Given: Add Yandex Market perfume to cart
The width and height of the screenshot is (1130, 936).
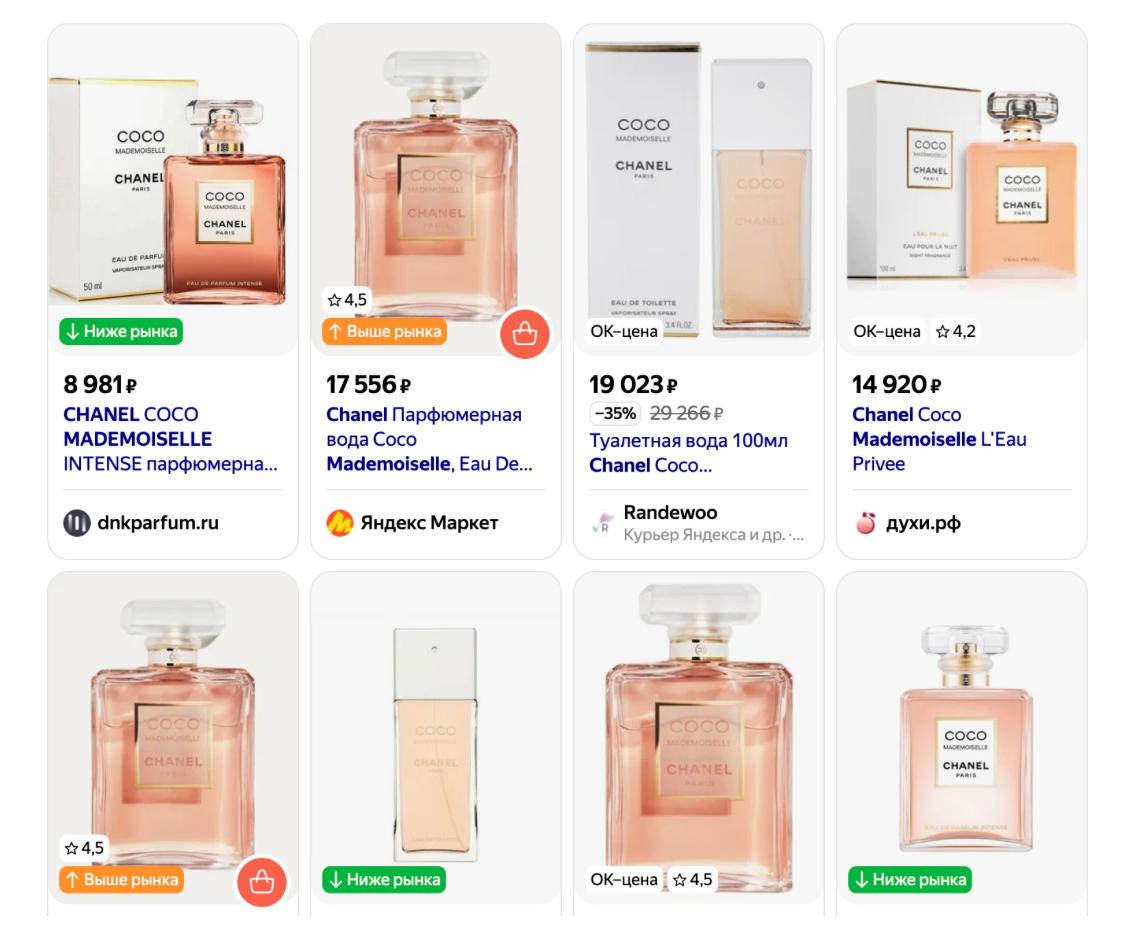Looking at the screenshot, I should click(525, 333).
